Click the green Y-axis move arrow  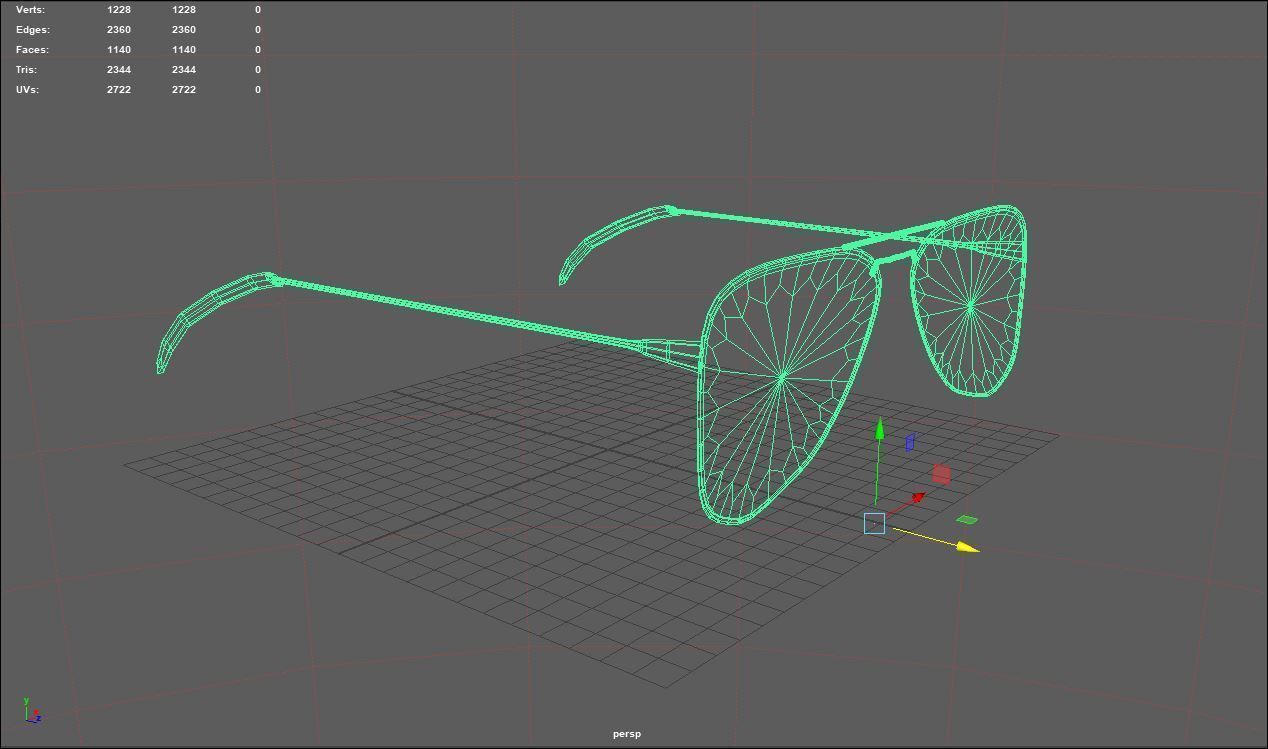(879, 430)
